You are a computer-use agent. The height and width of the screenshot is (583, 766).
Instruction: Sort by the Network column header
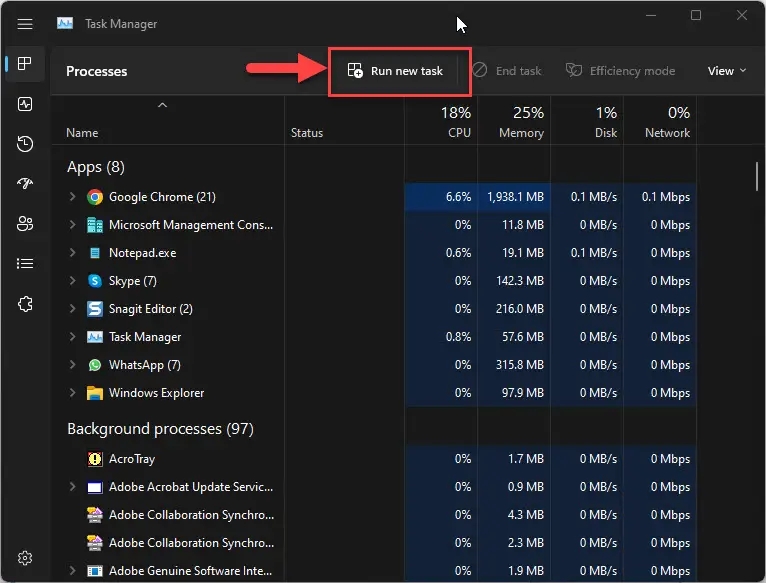(660, 121)
